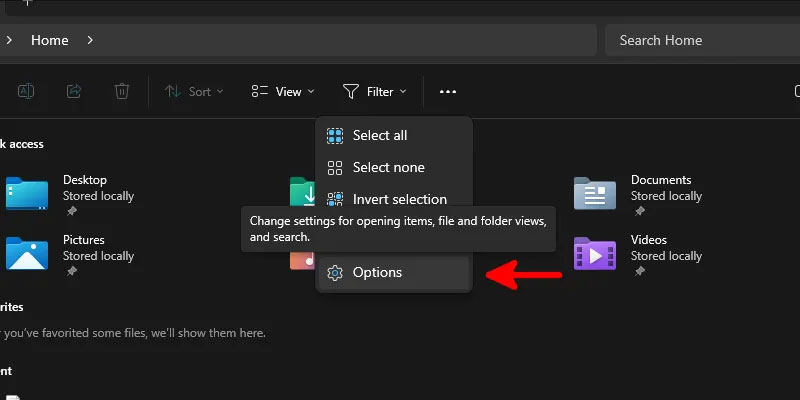Viewport: 800px width, 400px height.
Task: Click the Videos folder name text
Action: coord(649,240)
